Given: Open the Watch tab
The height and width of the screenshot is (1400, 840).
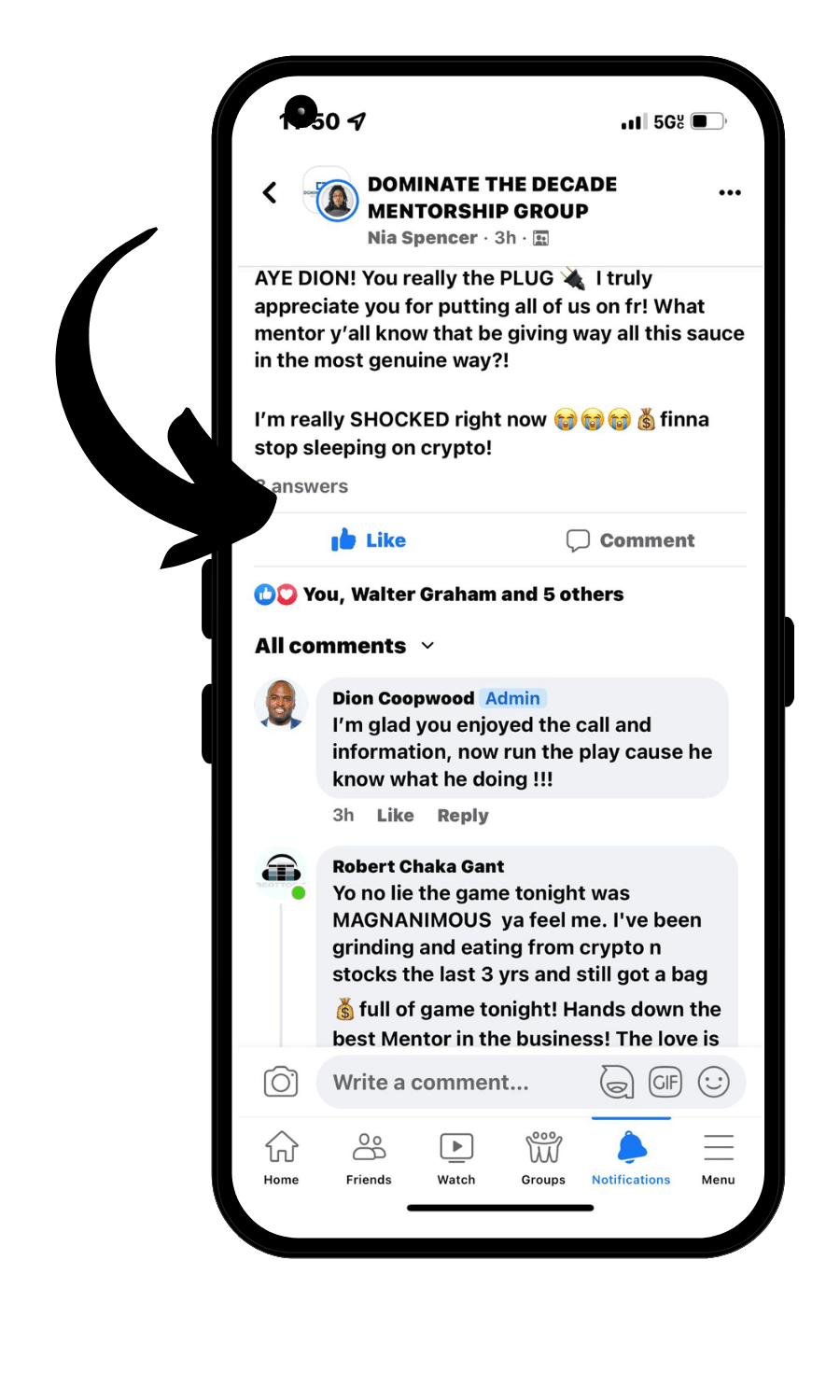Looking at the screenshot, I should 456,1157.
